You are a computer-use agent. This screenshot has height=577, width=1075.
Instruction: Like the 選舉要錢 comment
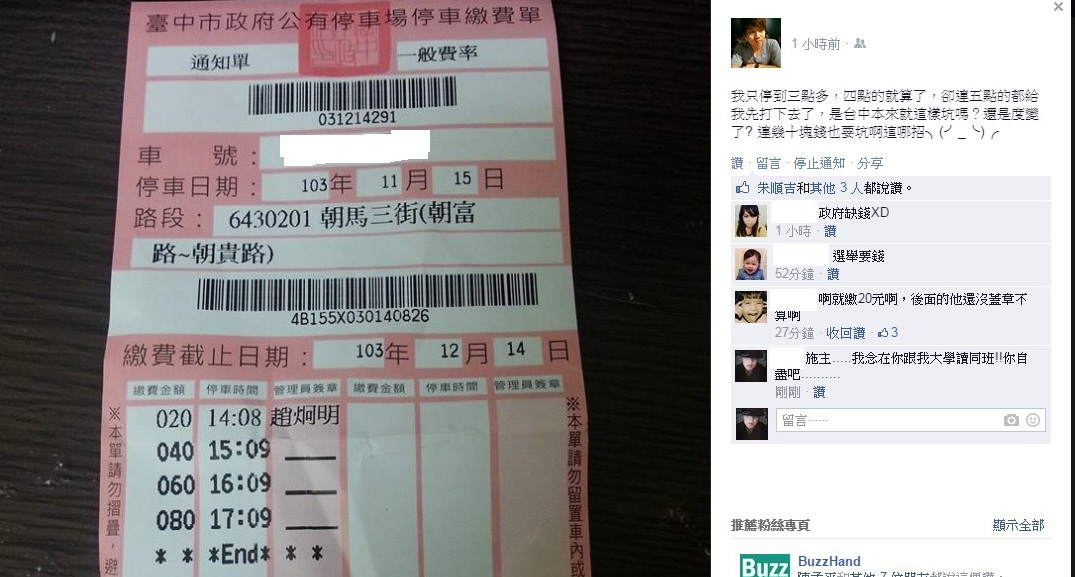tap(833, 273)
